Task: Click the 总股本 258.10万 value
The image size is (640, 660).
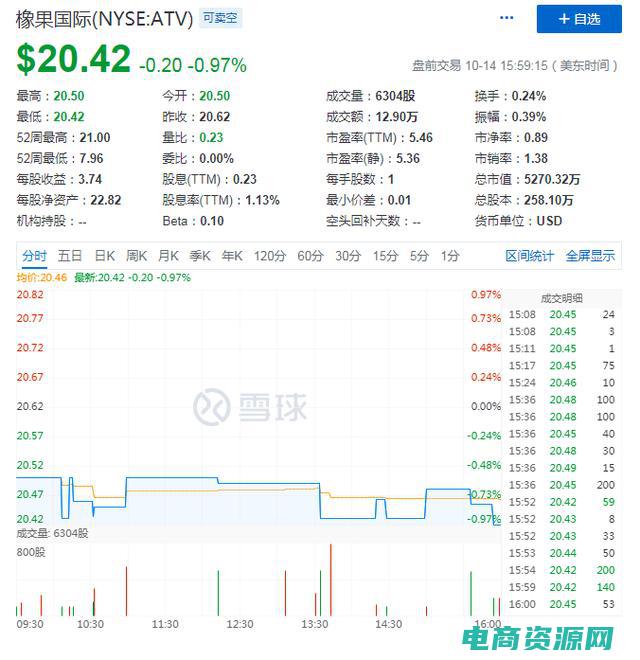Action: click(x=549, y=200)
